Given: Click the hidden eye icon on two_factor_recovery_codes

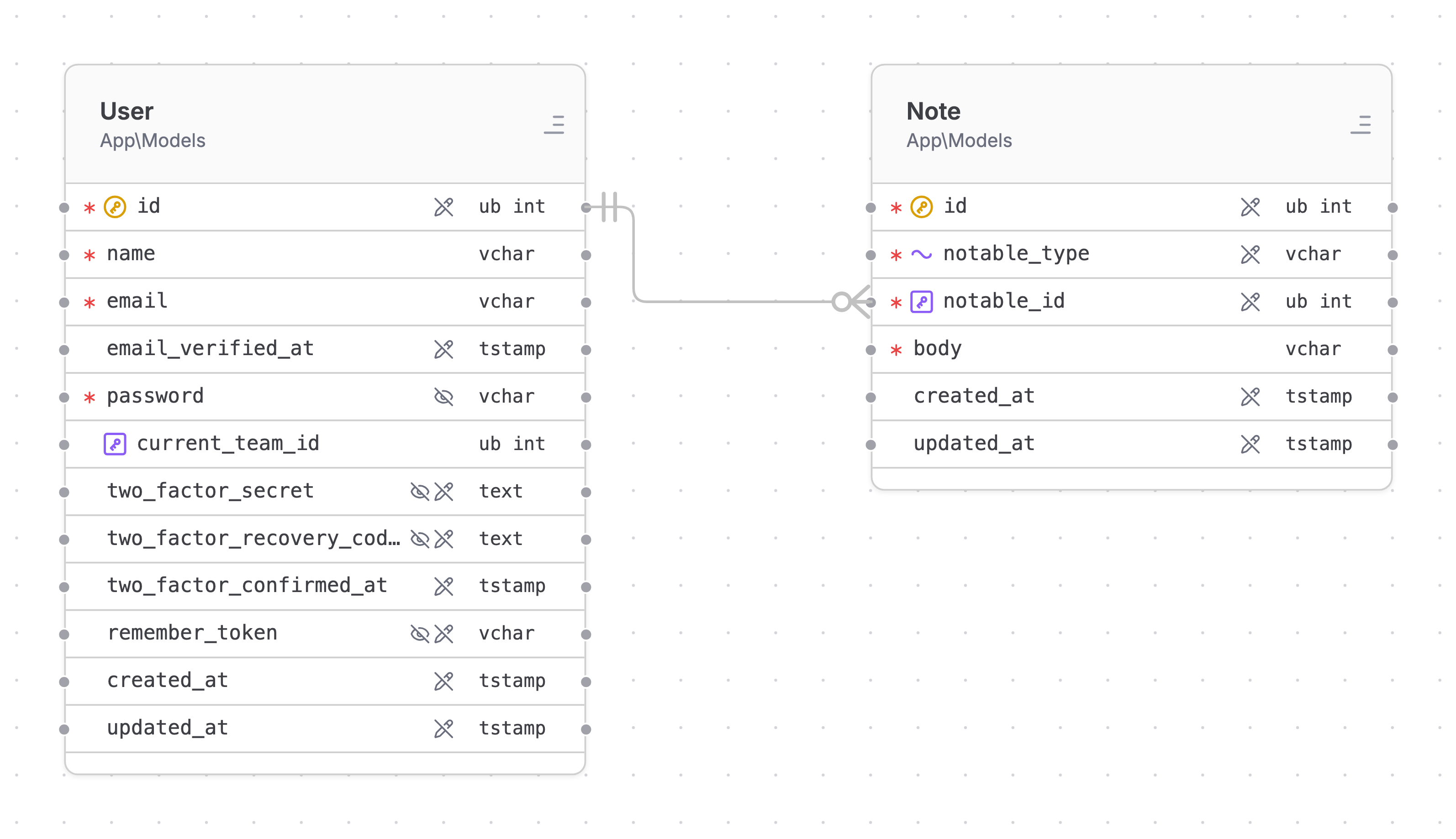Looking at the screenshot, I should pyautogui.click(x=420, y=539).
